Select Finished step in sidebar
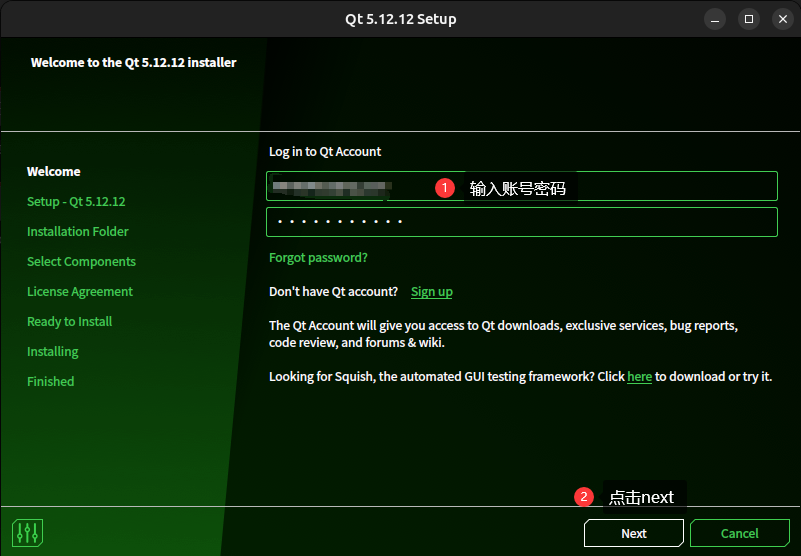The image size is (801, 556). pos(51,382)
